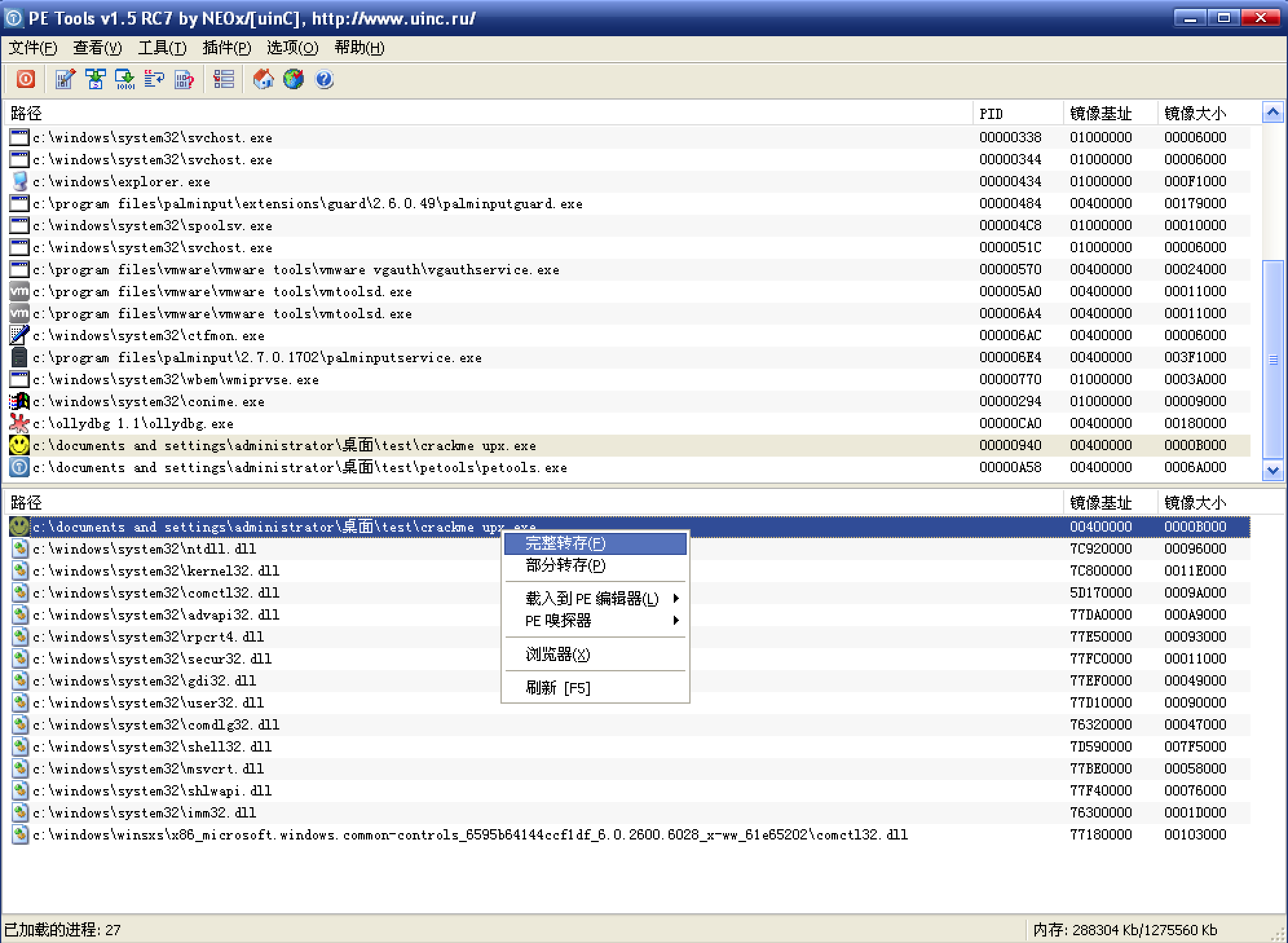Image resolution: width=1288 pixels, height=943 pixels.
Task: Open the 插件(P) menu
Action: point(226,48)
